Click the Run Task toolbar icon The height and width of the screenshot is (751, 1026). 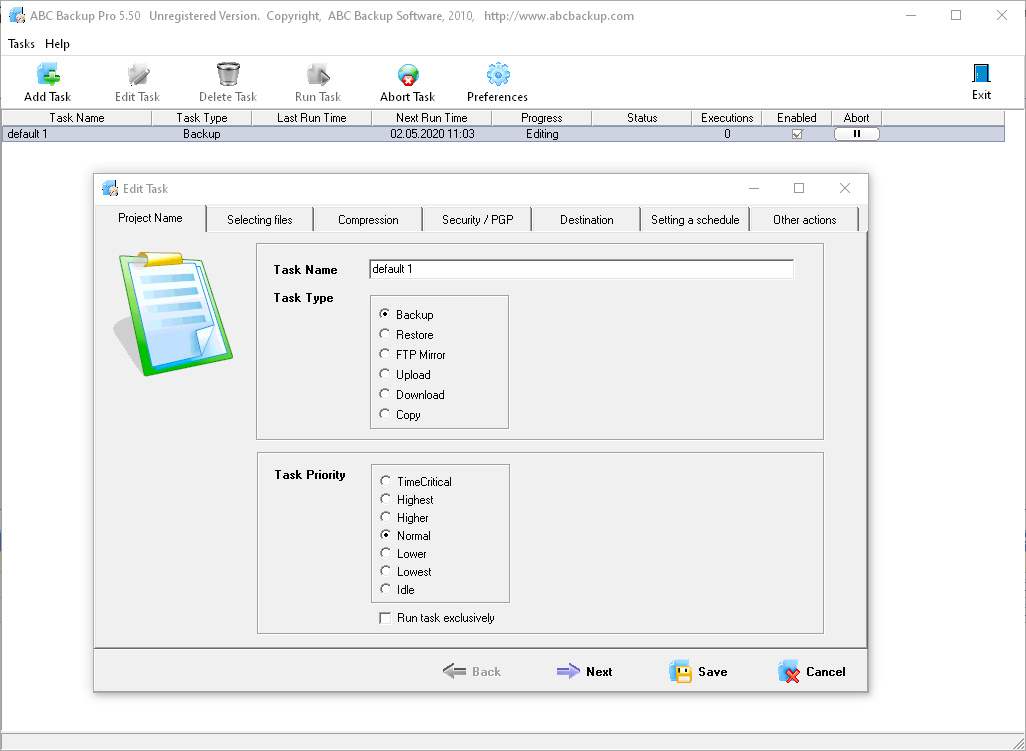(x=318, y=75)
